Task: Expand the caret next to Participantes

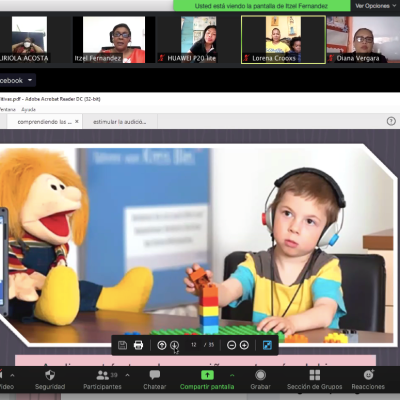Action: point(127,375)
